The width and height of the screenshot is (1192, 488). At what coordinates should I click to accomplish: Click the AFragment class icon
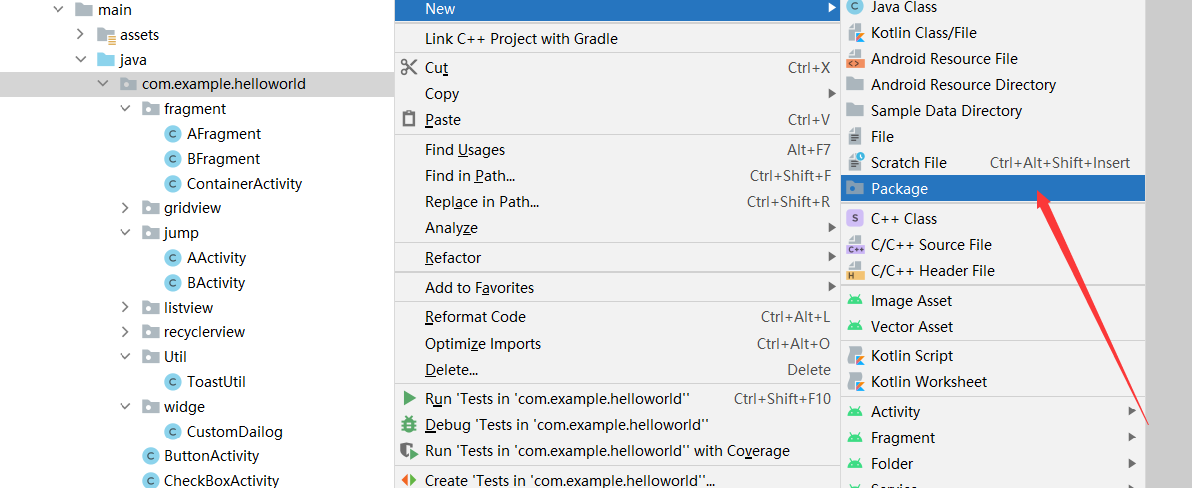tap(172, 134)
